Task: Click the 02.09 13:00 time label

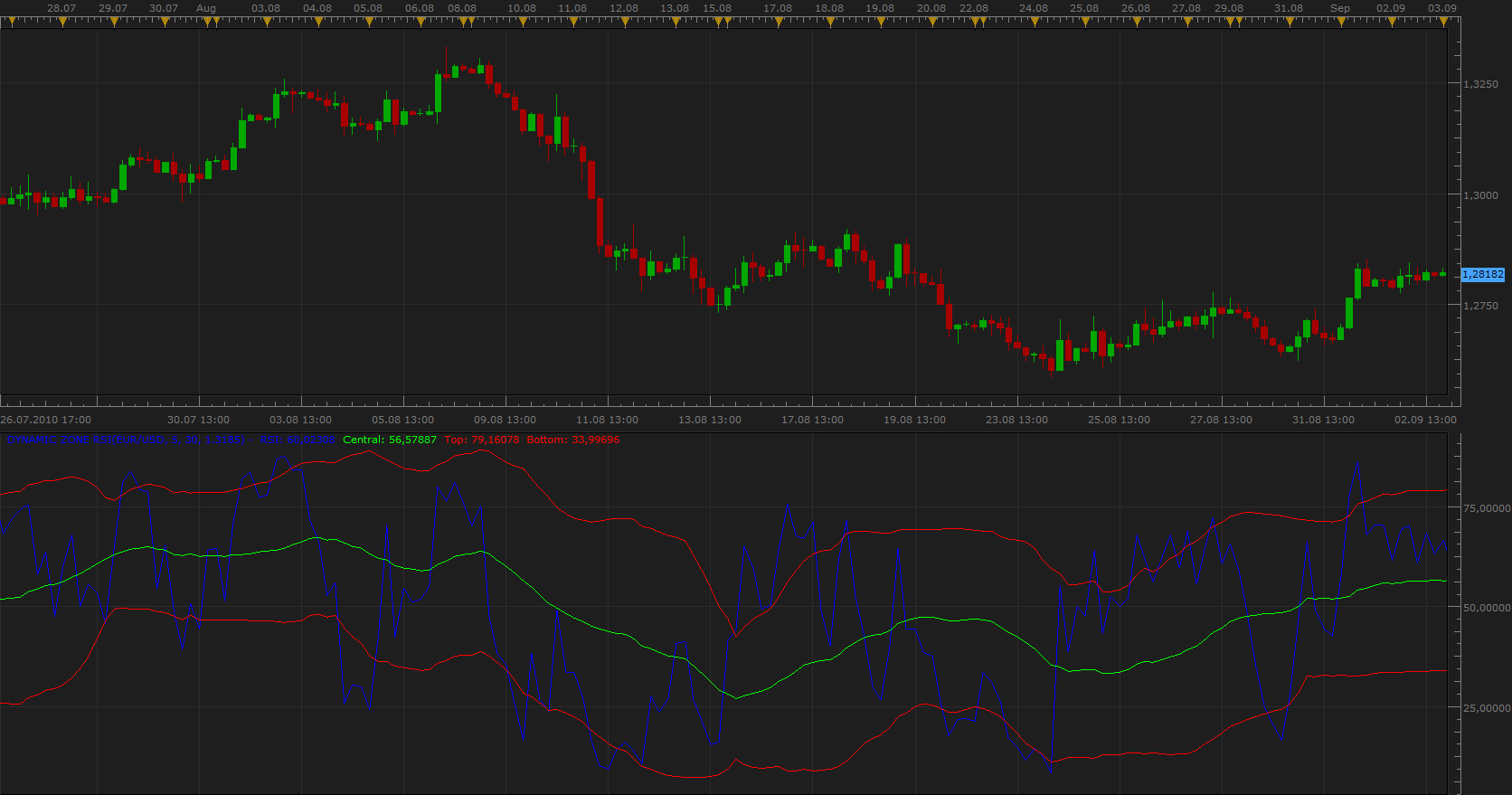Action: pyautogui.click(x=1426, y=420)
